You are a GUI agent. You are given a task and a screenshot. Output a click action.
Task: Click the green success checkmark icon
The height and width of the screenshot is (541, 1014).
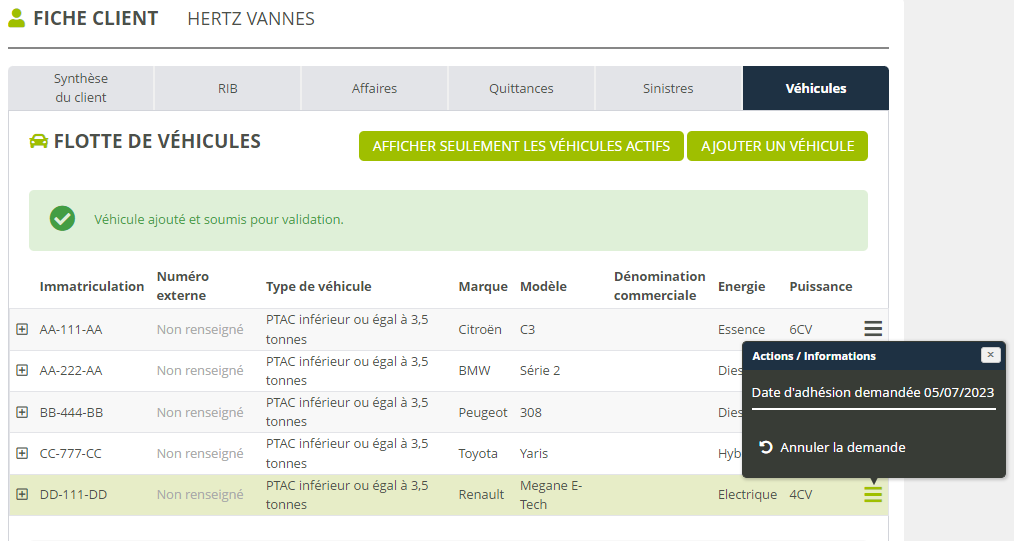pyautogui.click(x=63, y=219)
